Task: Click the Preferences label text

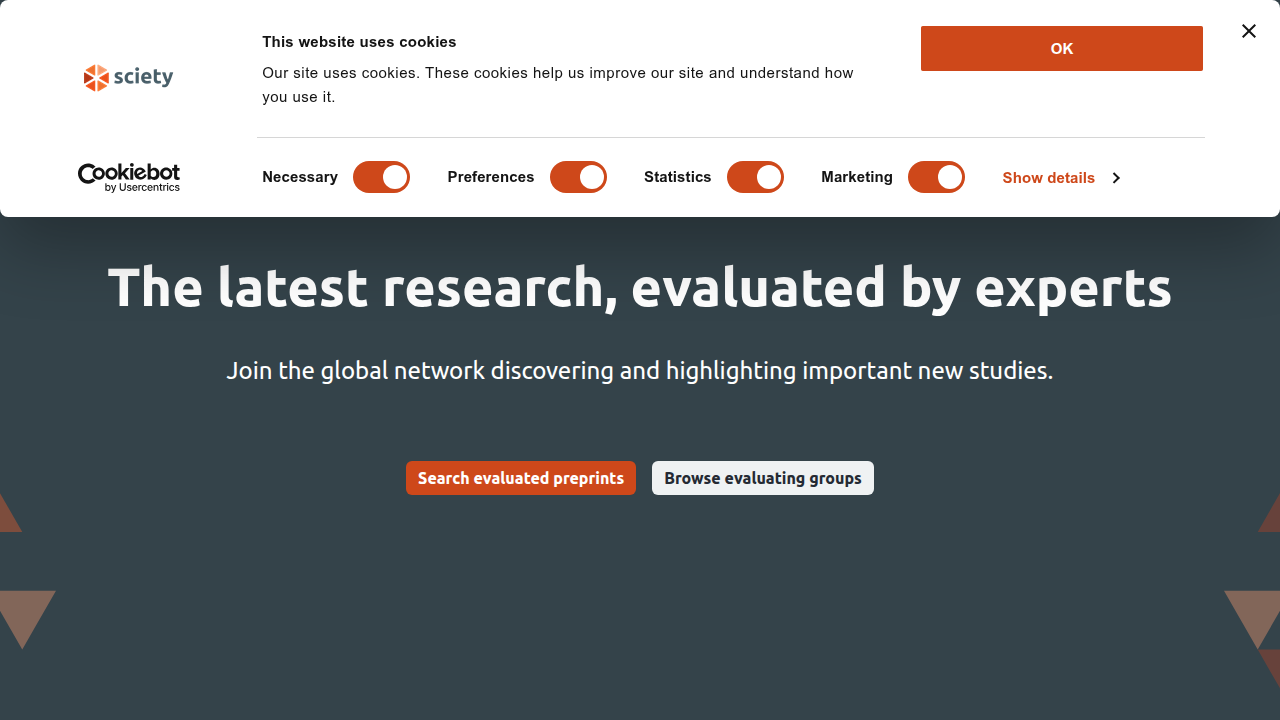Action: pyautogui.click(x=491, y=177)
